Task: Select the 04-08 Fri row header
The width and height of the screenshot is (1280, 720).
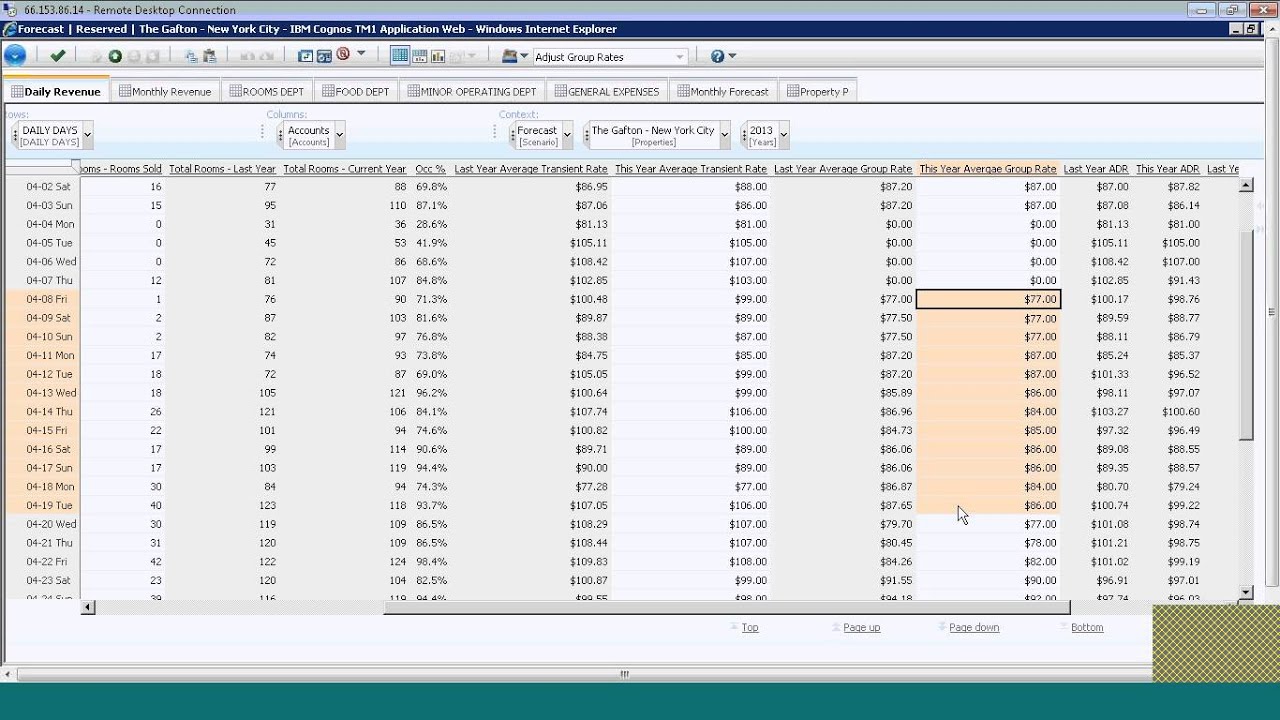Action: (x=41, y=299)
